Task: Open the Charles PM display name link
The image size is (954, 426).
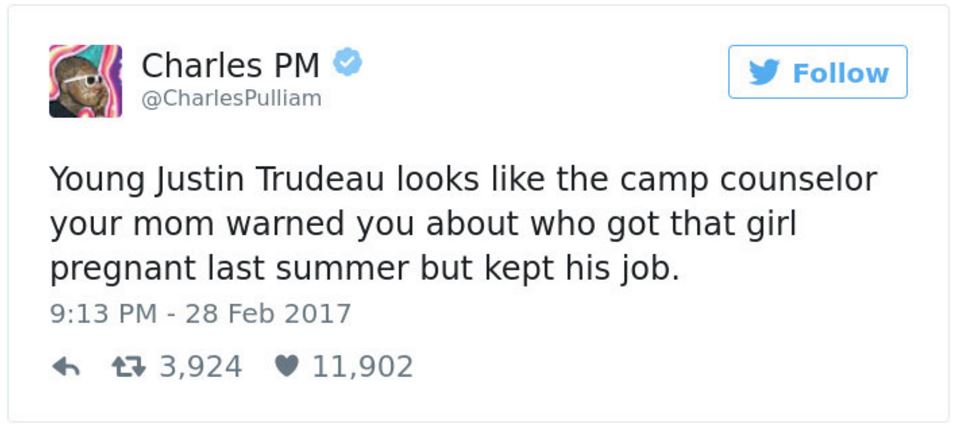Action: [230, 65]
